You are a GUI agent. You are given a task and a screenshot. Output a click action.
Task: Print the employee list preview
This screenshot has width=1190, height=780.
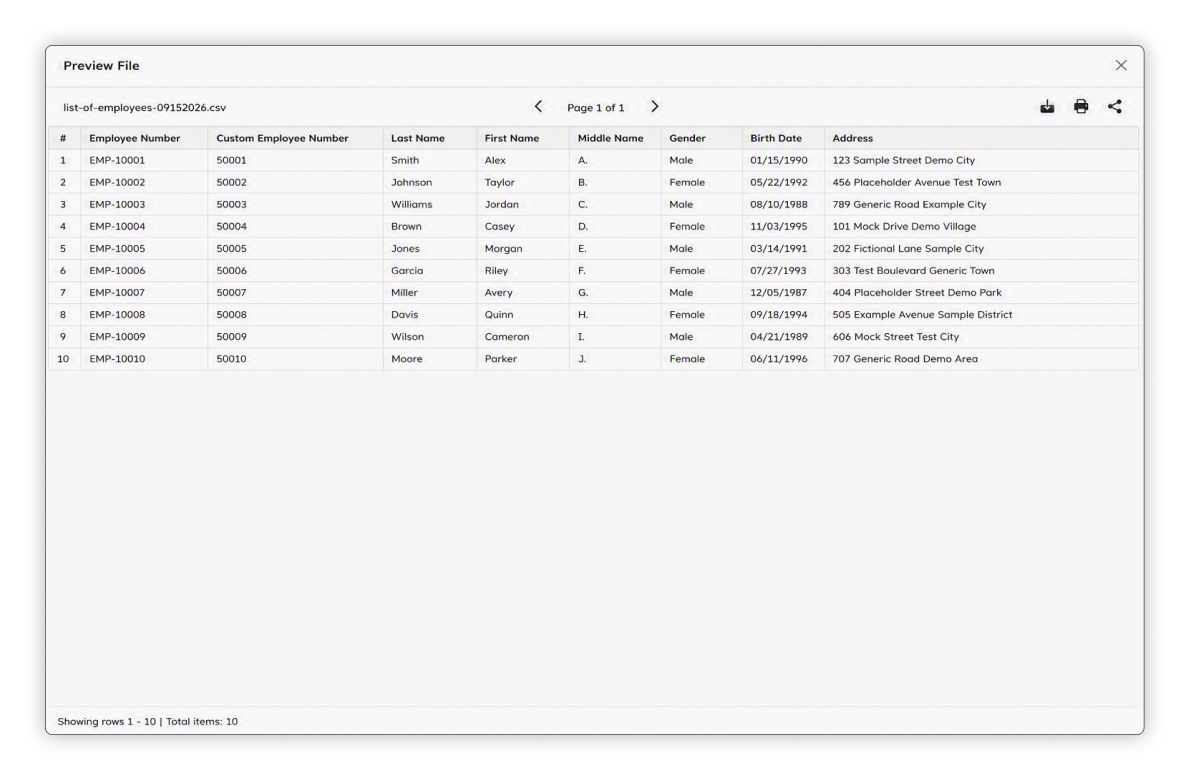pyautogui.click(x=1081, y=107)
